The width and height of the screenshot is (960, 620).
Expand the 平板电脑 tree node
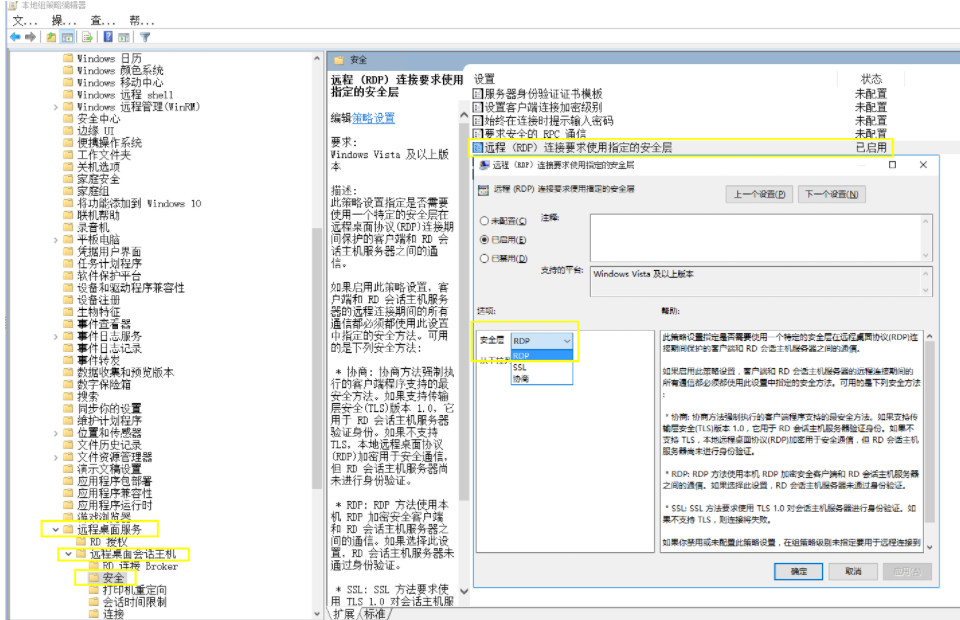tap(56, 240)
